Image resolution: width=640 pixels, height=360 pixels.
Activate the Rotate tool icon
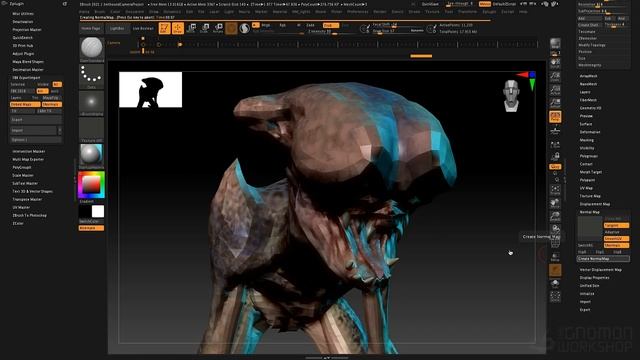tap(218, 28)
